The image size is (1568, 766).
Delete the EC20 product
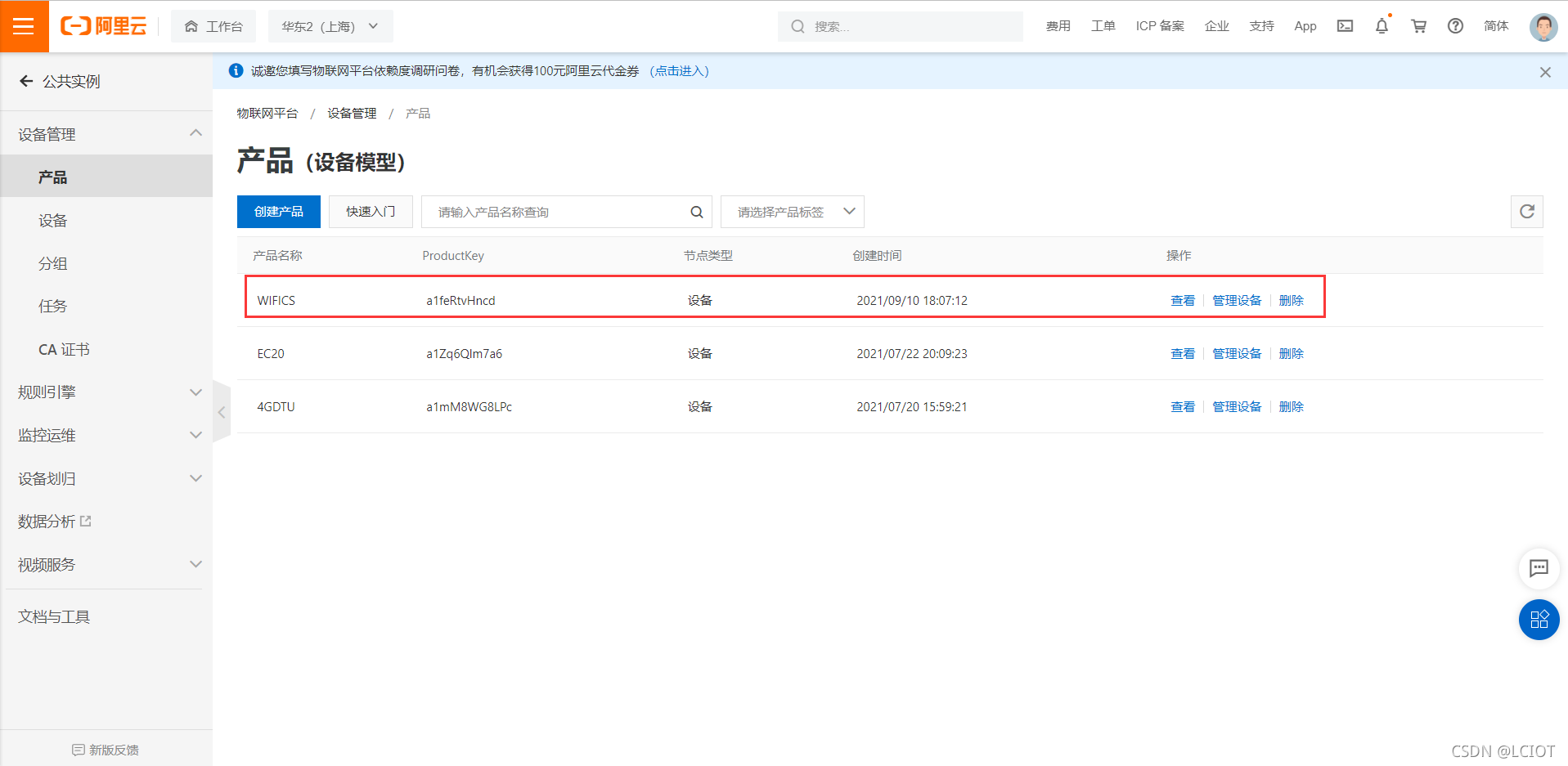tap(1291, 353)
